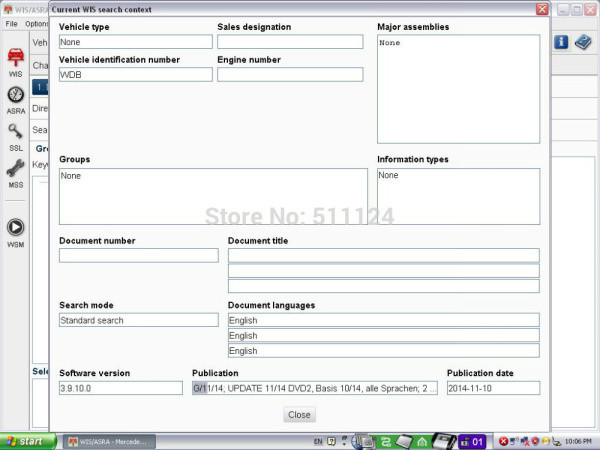Click the green cable connection taskbar icon
The image size is (600, 450).
[x=386, y=442]
